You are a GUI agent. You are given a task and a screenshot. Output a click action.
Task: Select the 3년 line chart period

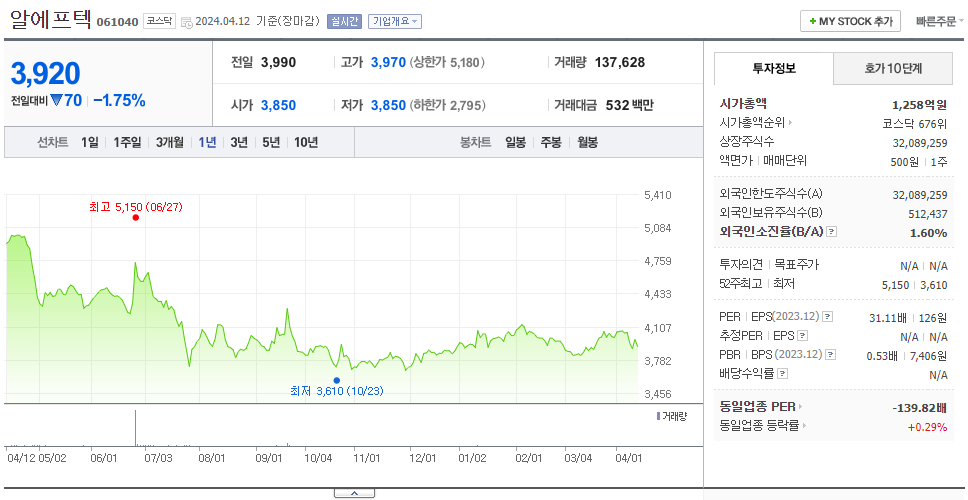point(239,143)
